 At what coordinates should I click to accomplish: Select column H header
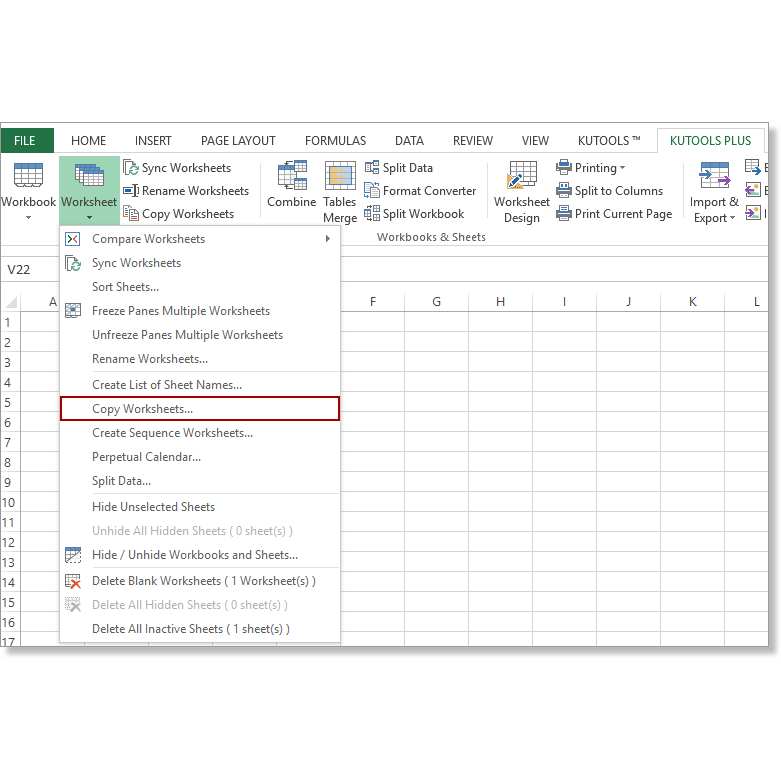pyautogui.click(x=500, y=302)
